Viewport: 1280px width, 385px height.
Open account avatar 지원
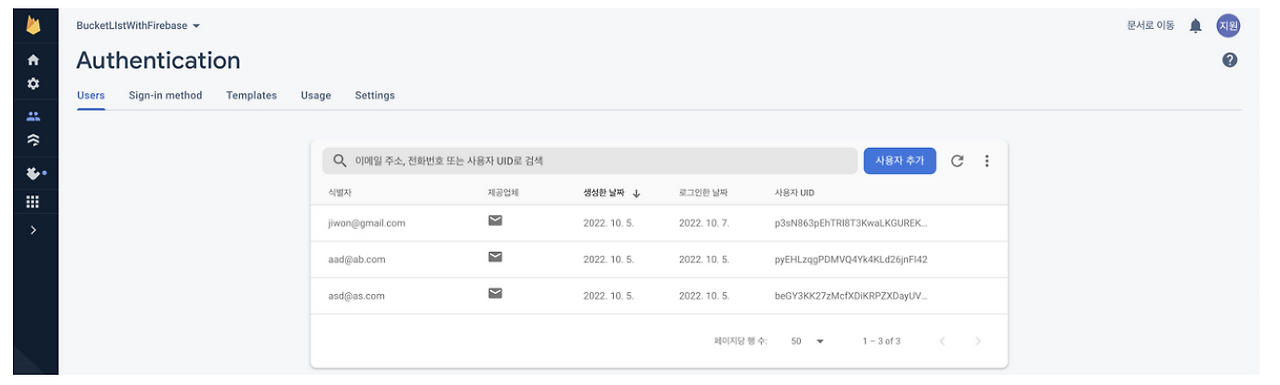[1228, 26]
